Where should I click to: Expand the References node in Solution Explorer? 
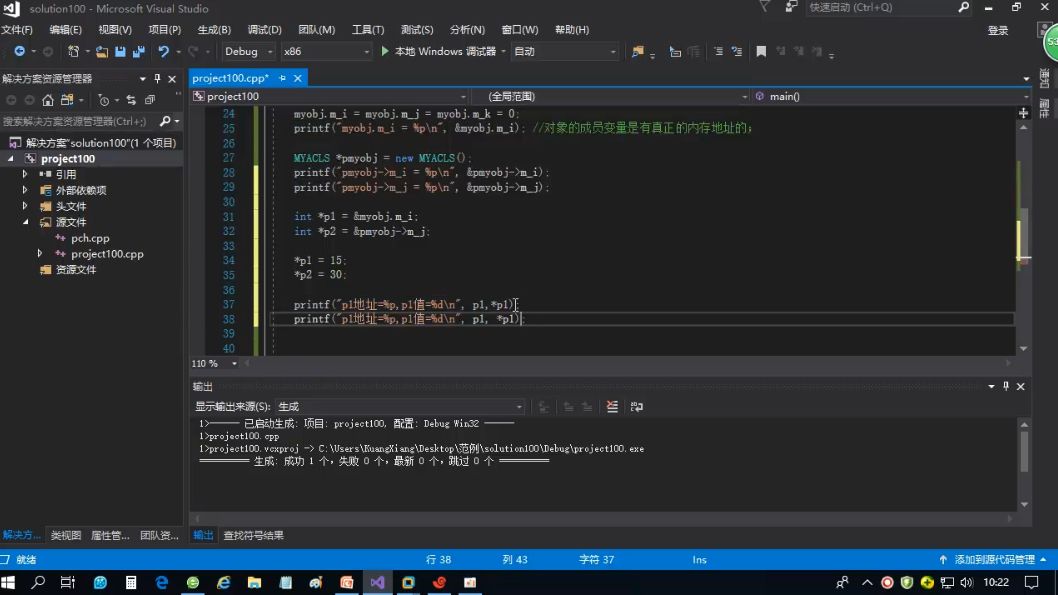click(25, 174)
